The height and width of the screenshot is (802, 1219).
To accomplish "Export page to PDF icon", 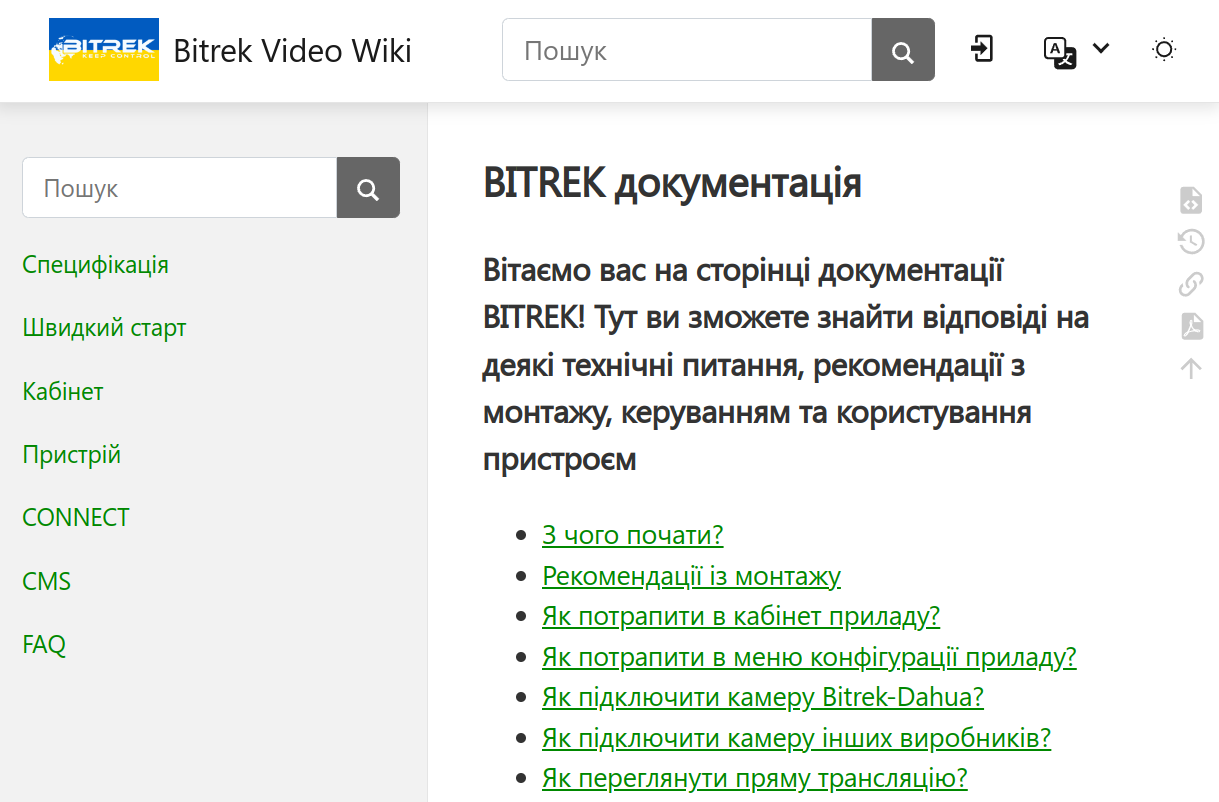I will (x=1191, y=326).
